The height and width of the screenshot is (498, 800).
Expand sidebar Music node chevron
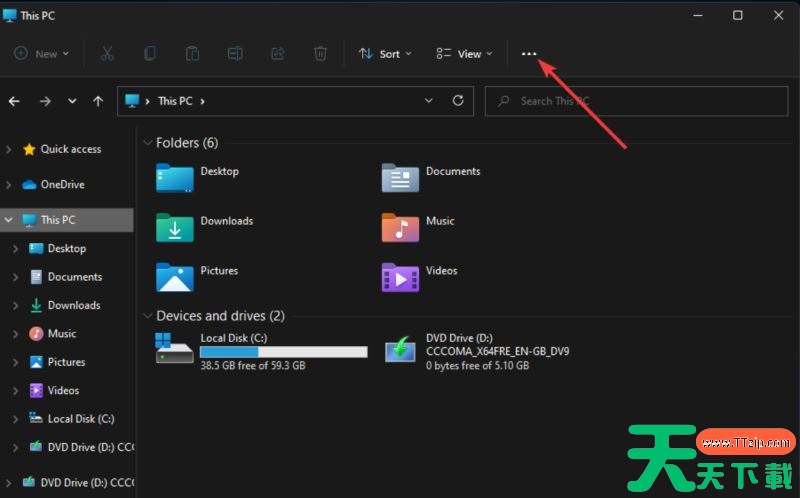15,334
